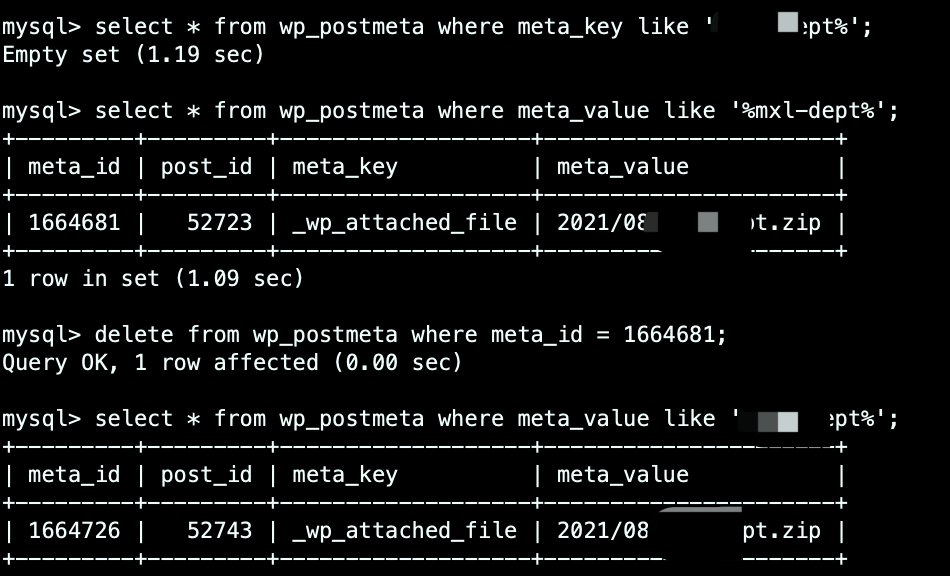Click post_id 52723 in first table
Image resolution: width=950 pixels, height=576 pixels.
(219, 222)
